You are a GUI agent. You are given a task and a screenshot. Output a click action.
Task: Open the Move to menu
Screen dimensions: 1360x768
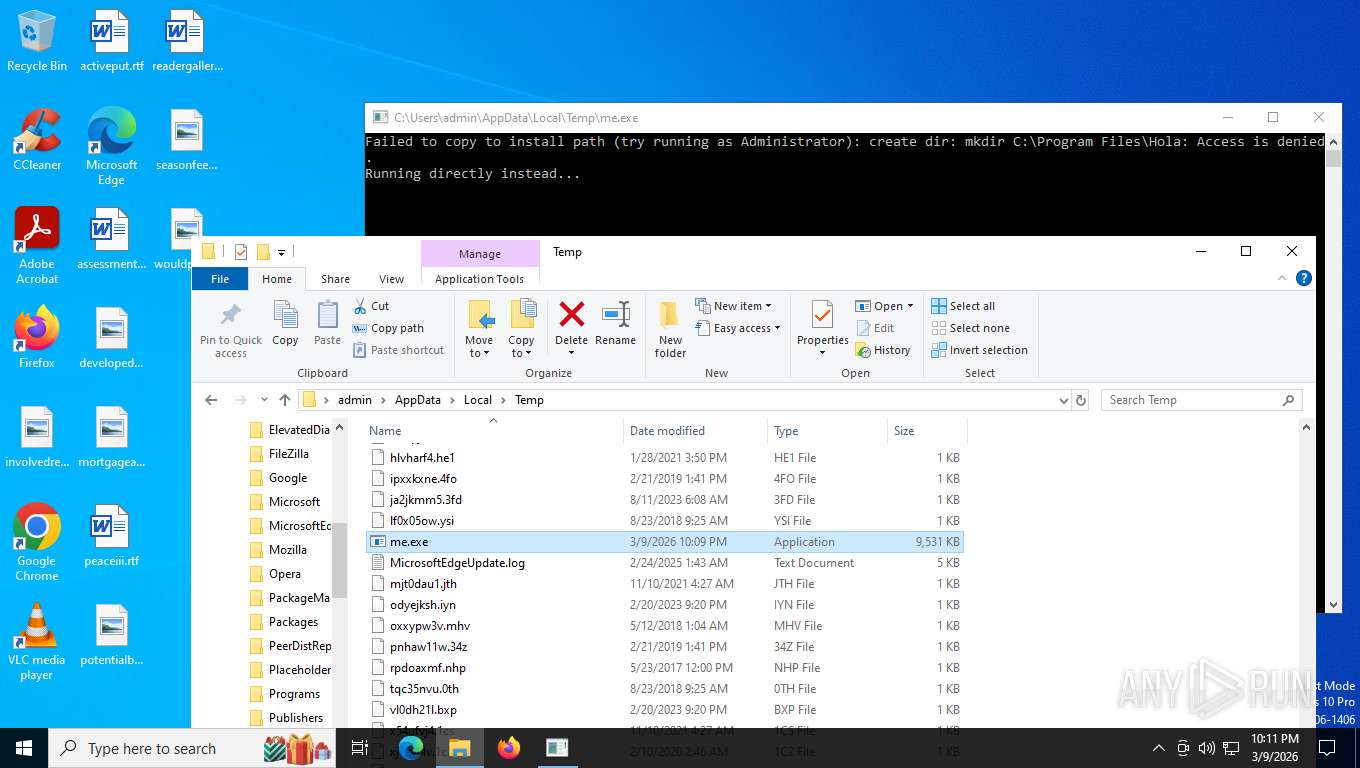[479, 329]
